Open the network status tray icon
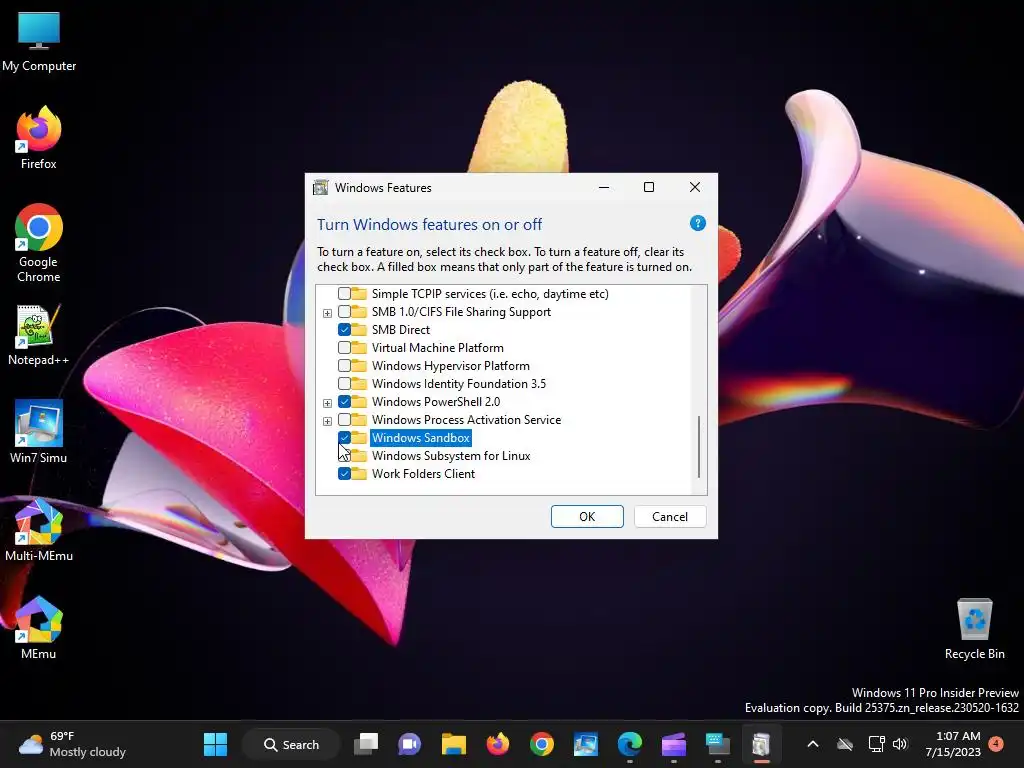The image size is (1024, 768). click(876, 744)
